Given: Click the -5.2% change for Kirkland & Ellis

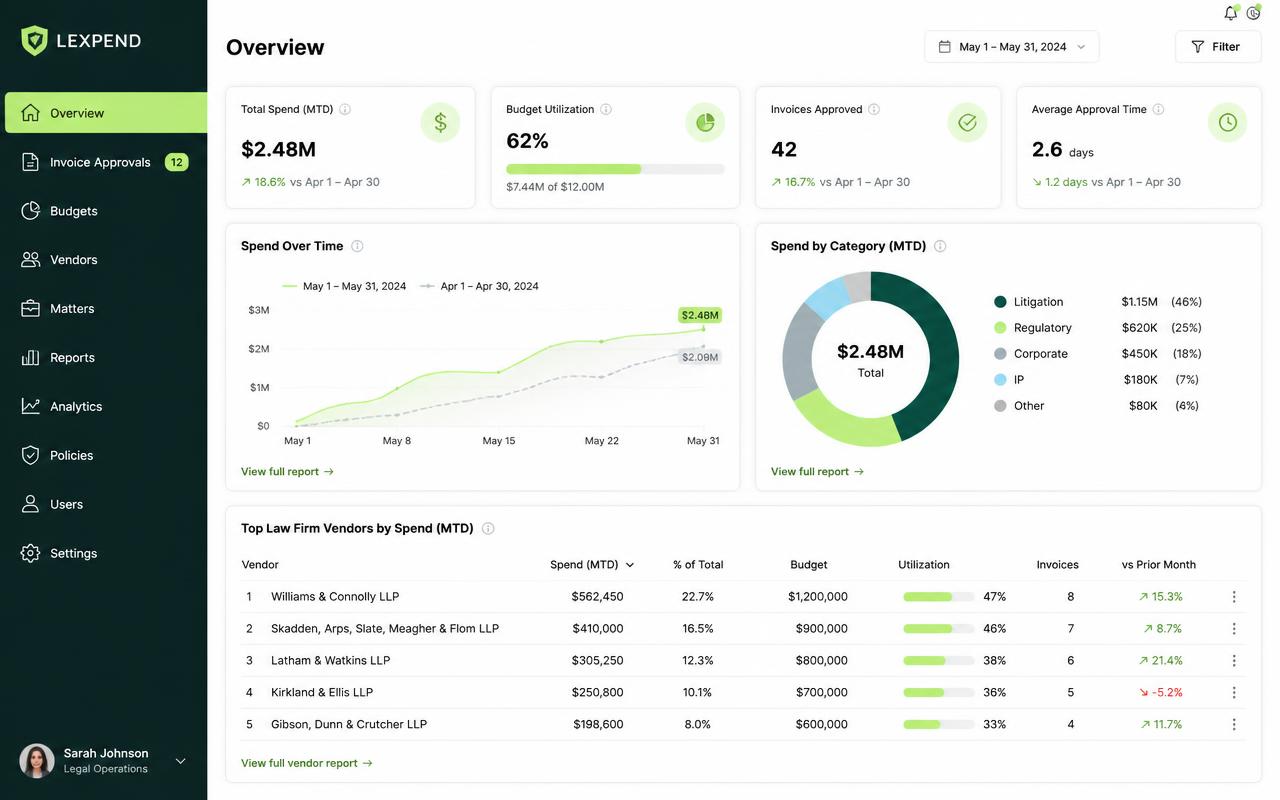Looking at the screenshot, I should [x=1160, y=692].
